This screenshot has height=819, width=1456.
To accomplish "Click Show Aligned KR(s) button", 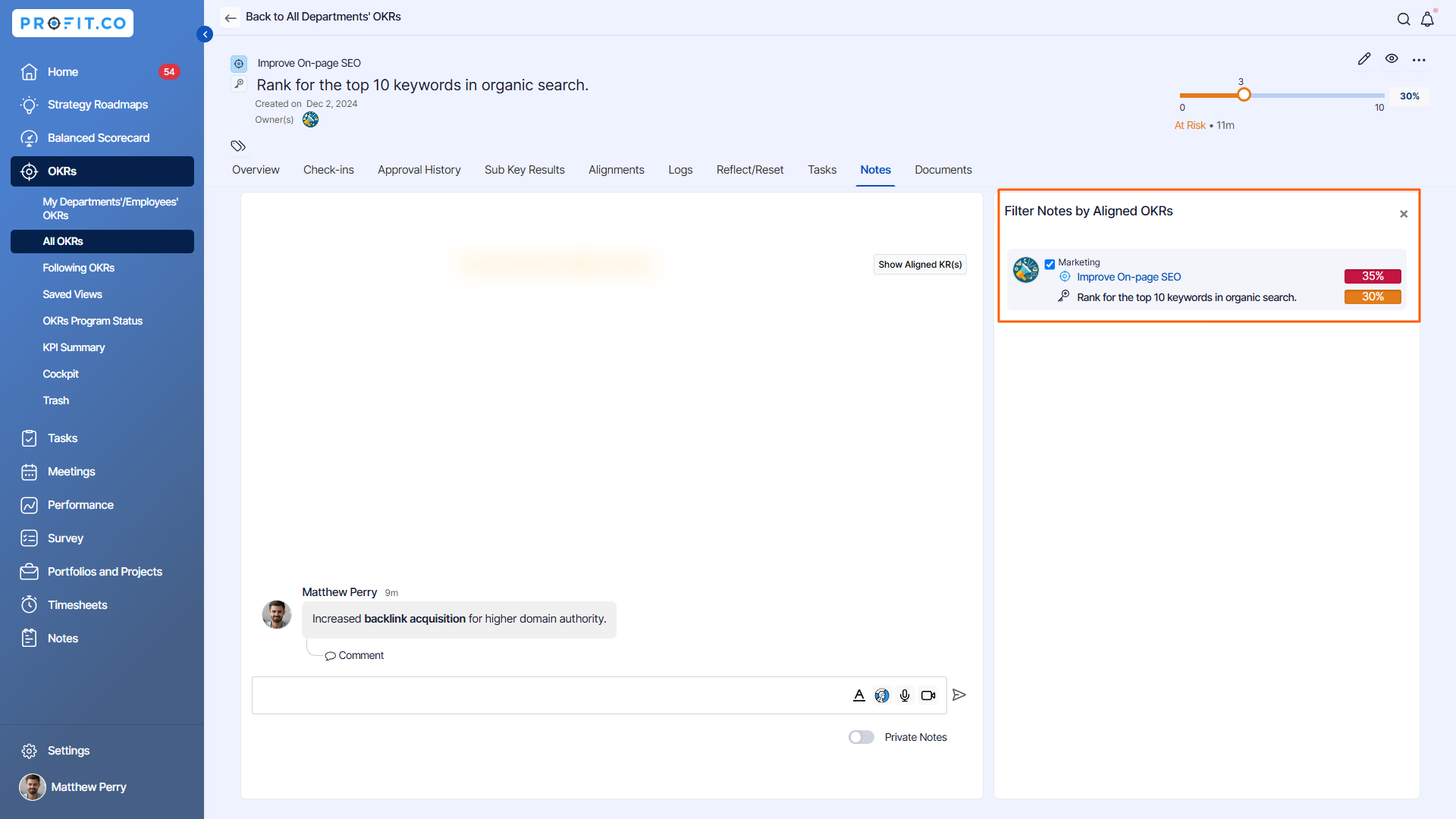I will pos(919,264).
